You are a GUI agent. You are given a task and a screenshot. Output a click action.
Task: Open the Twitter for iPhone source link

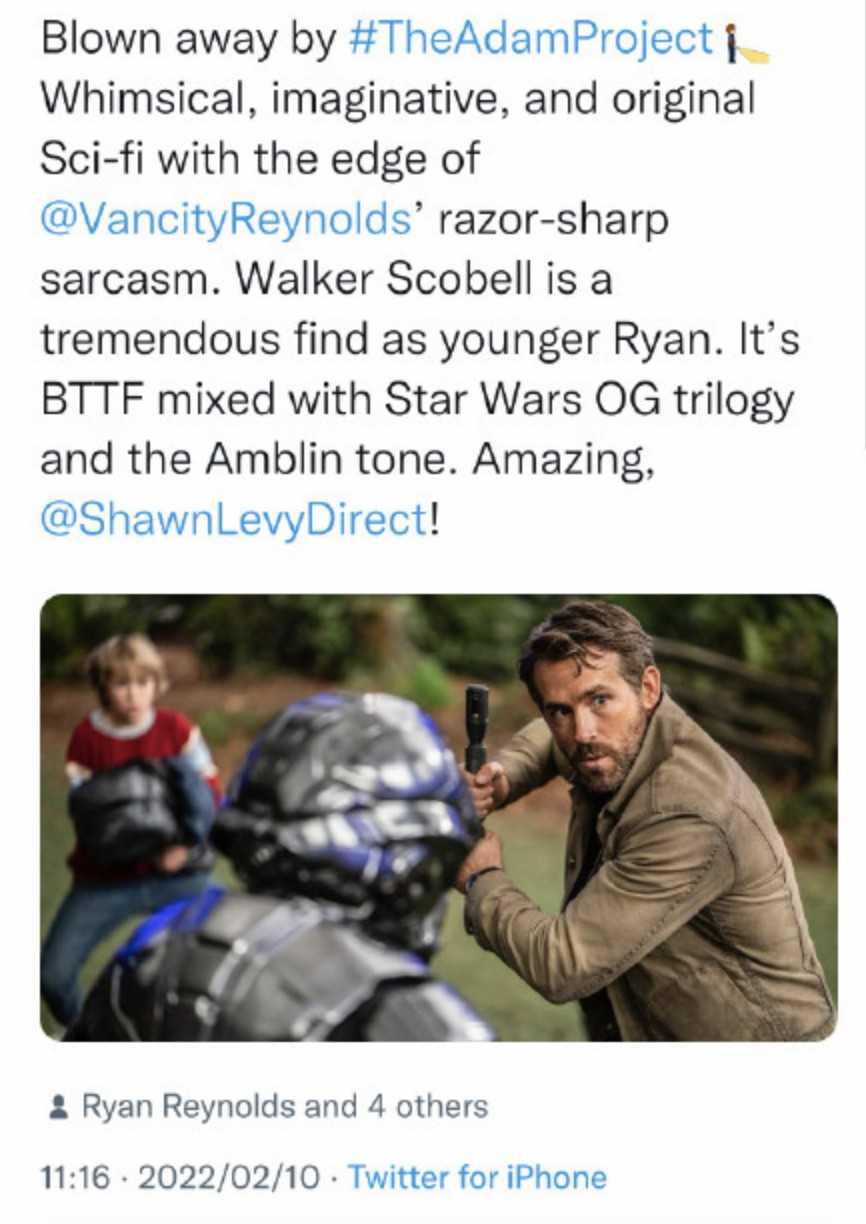(477, 1177)
